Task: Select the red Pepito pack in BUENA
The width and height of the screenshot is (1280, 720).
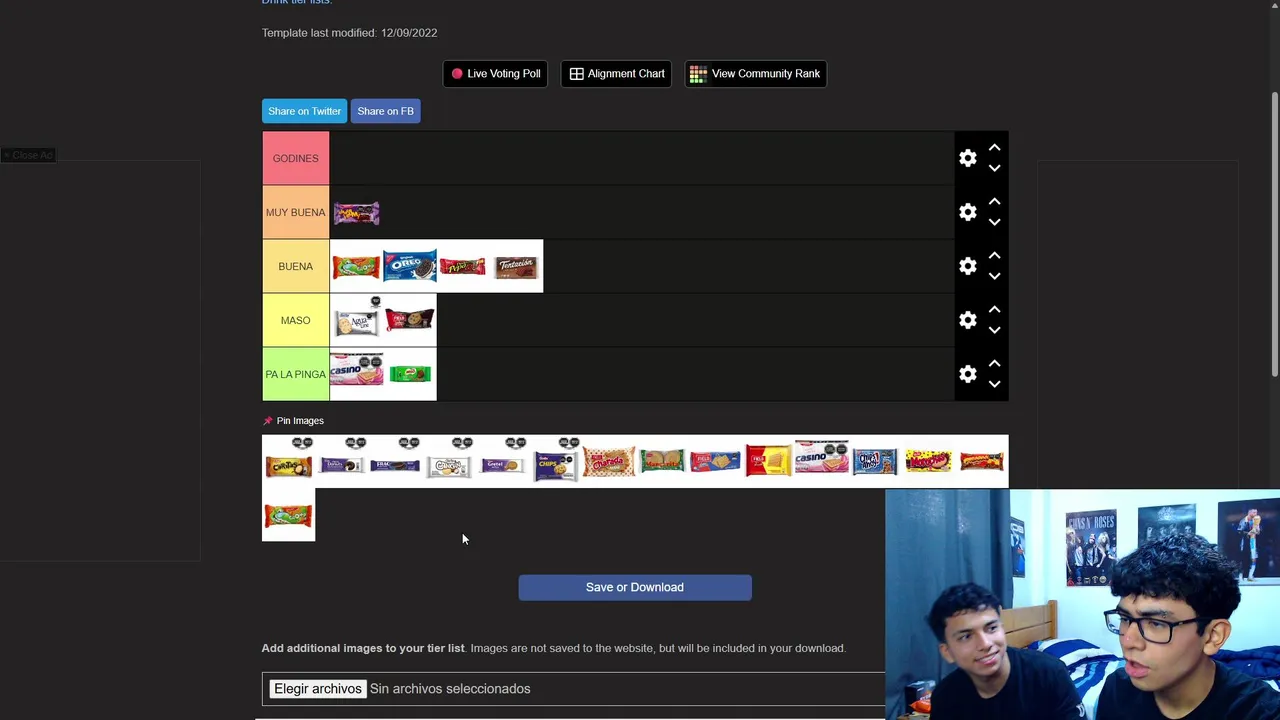Action: (463, 266)
